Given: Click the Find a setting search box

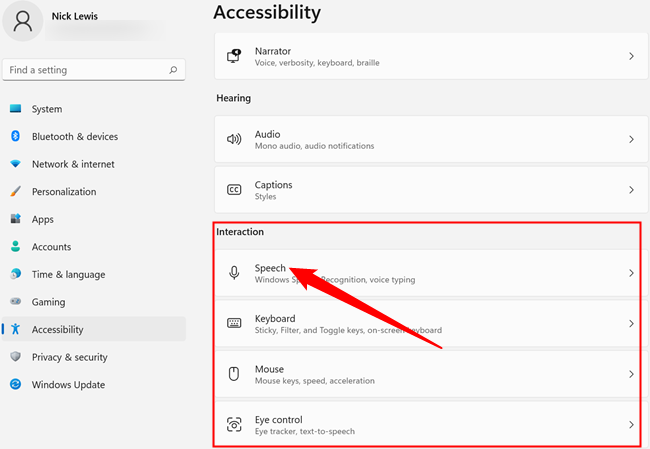Looking at the screenshot, I should tap(94, 70).
